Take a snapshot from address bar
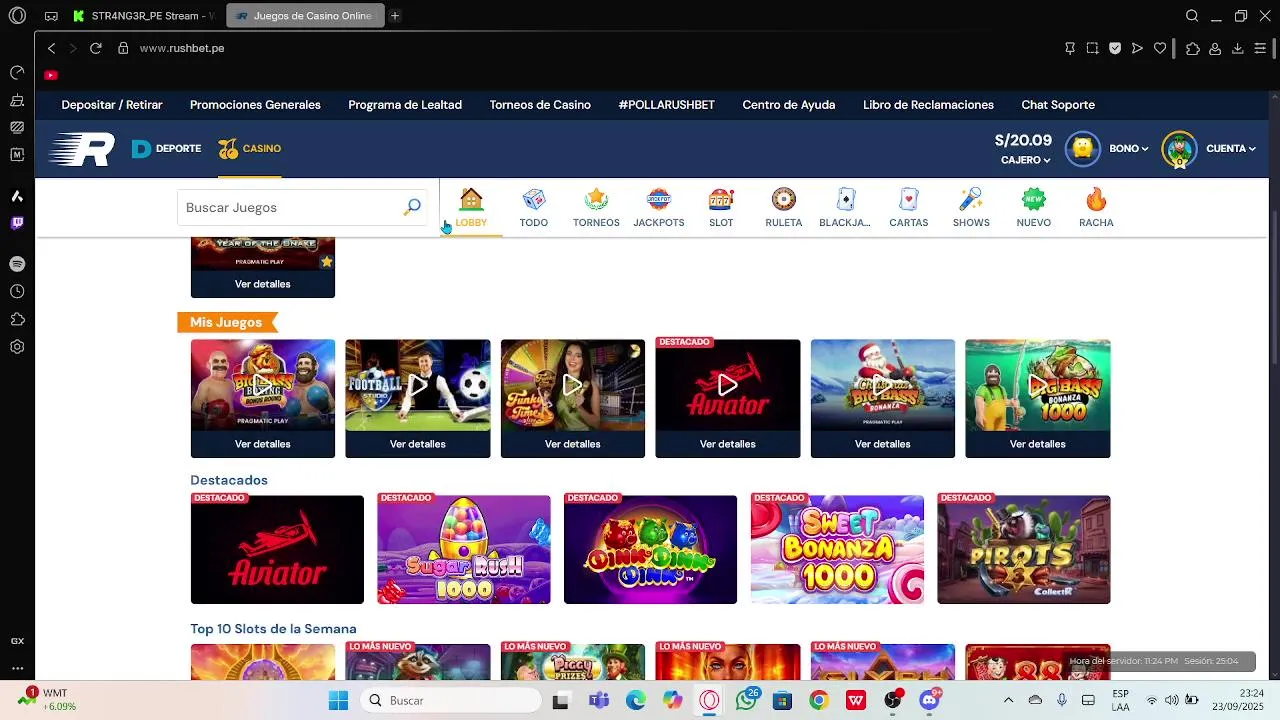 coord(1092,48)
